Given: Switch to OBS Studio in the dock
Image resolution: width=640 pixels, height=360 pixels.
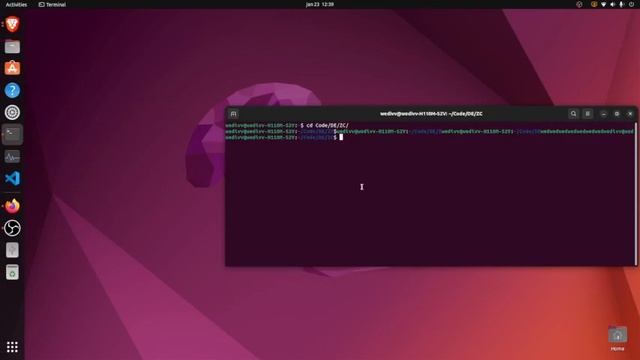Looking at the screenshot, I should [12, 228].
